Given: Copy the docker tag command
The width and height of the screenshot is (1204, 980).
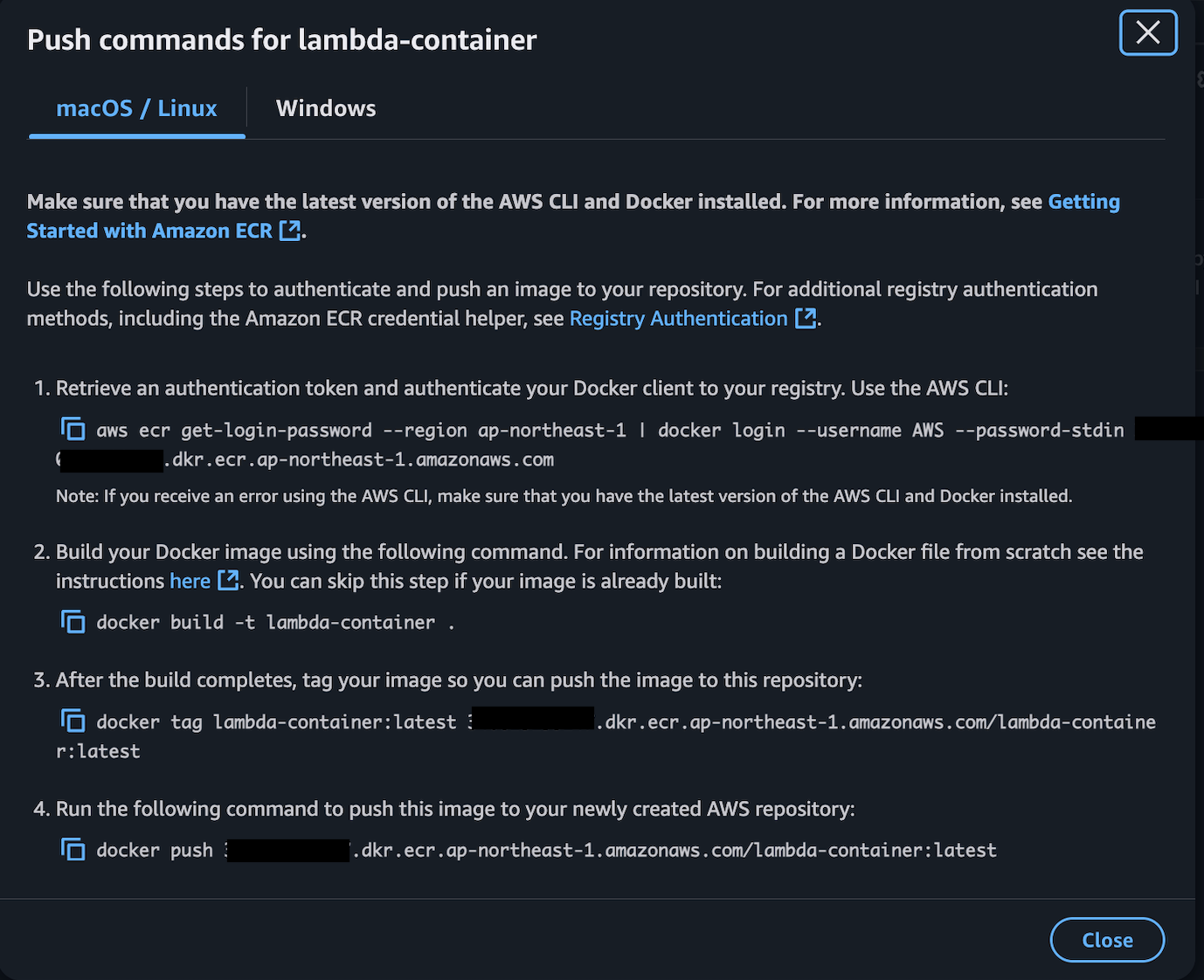Looking at the screenshot, I should coord(73,721).
